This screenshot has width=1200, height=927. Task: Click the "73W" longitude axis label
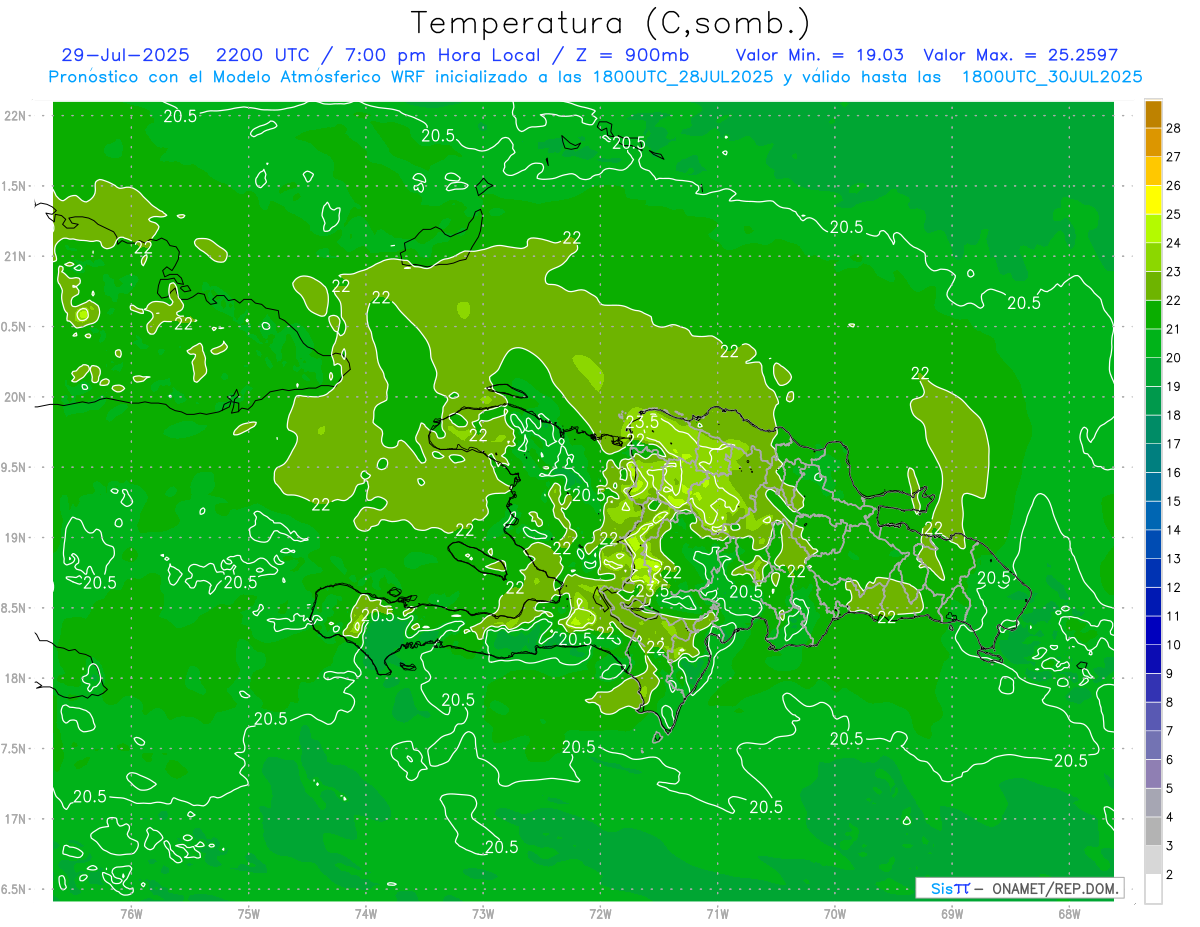[x=483, y=914]
